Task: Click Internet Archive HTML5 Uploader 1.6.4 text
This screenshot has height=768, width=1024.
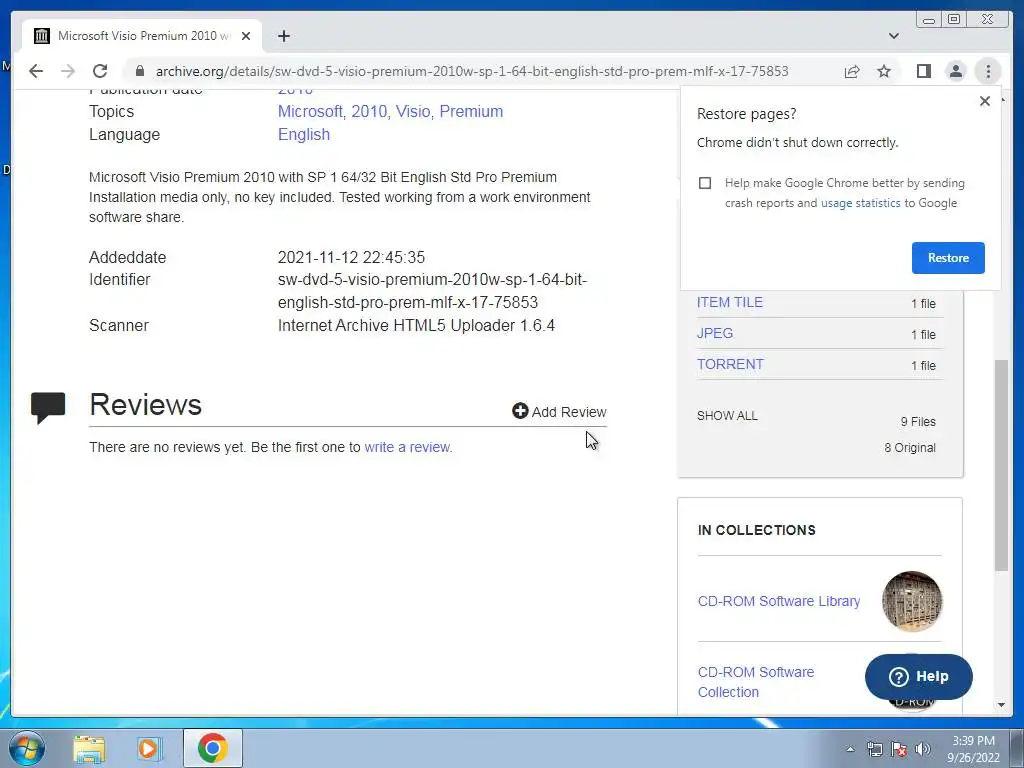Action: [416, 325]
